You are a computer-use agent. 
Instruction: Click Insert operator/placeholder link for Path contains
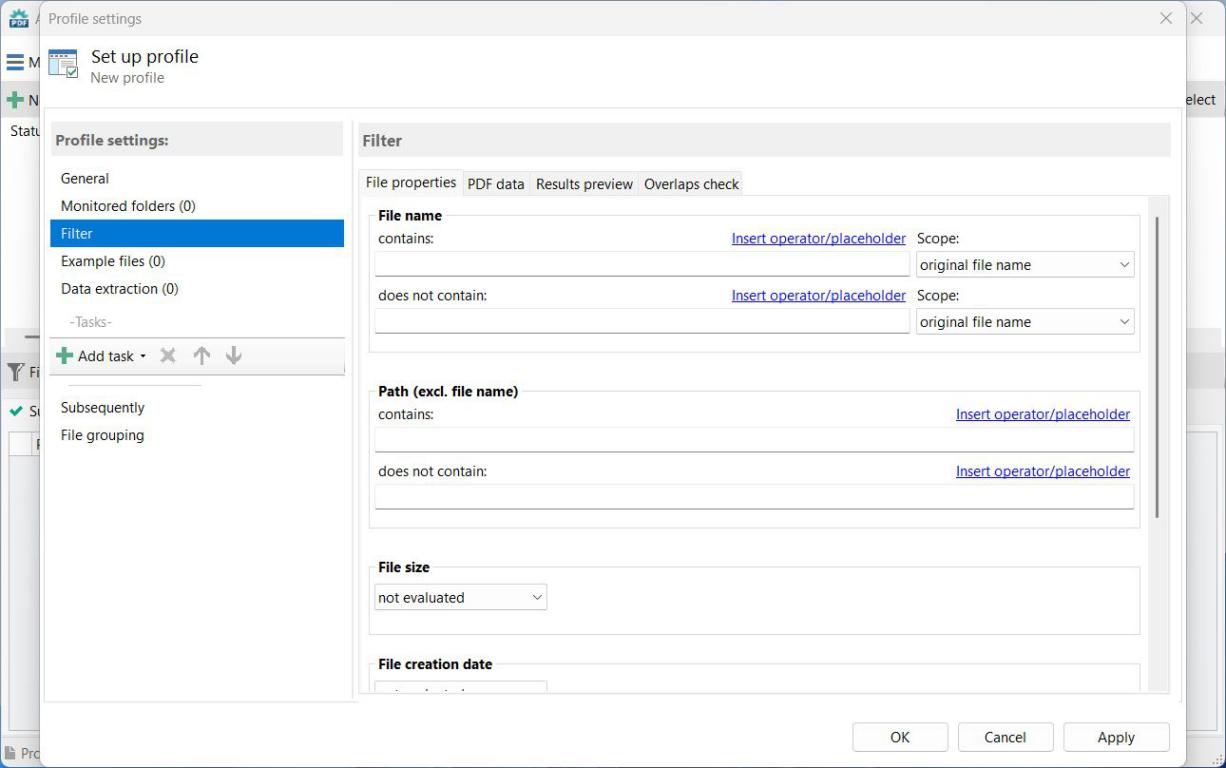point(1042,414)
